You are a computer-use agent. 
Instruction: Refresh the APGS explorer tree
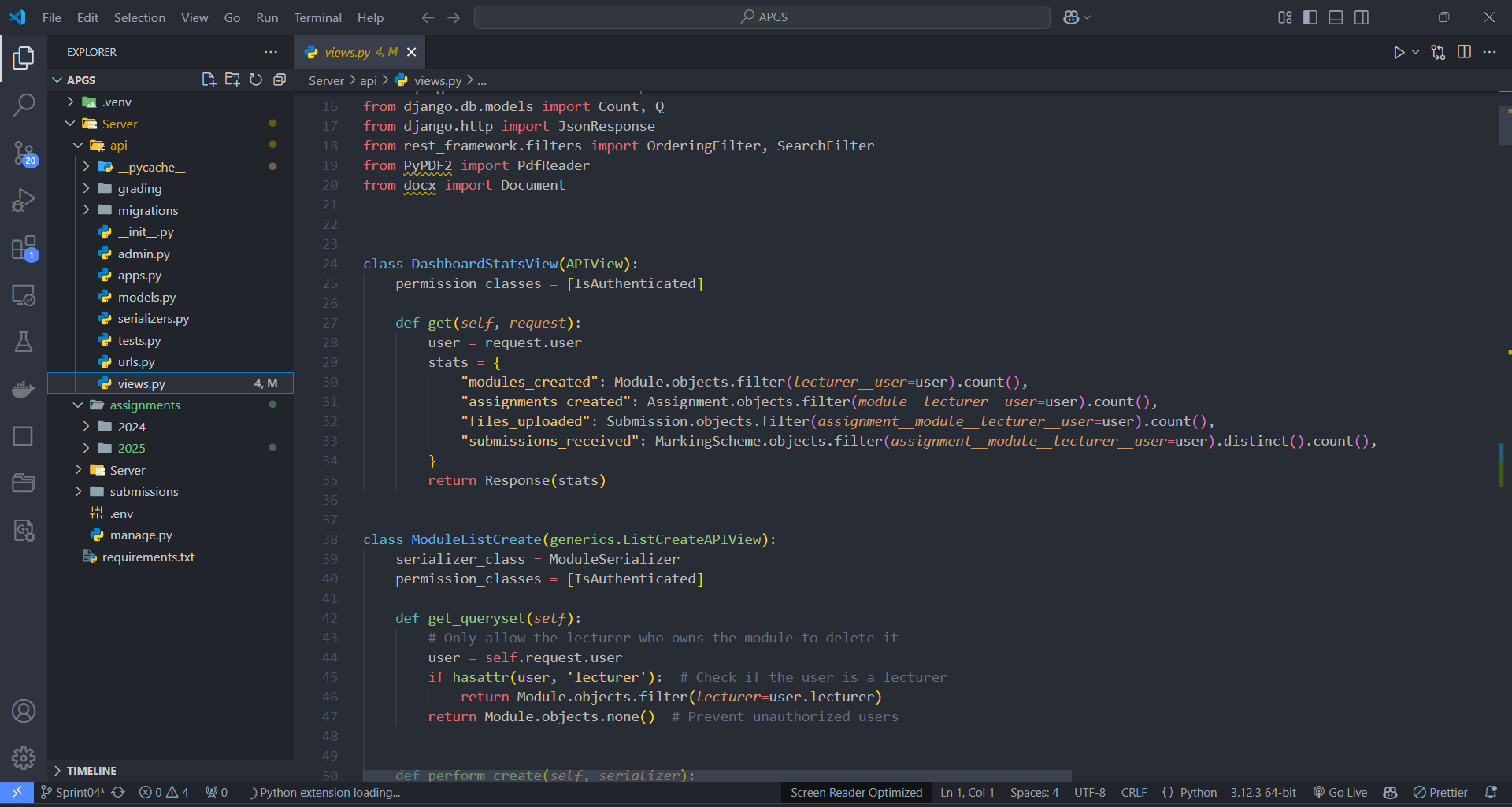click(256, 80)
